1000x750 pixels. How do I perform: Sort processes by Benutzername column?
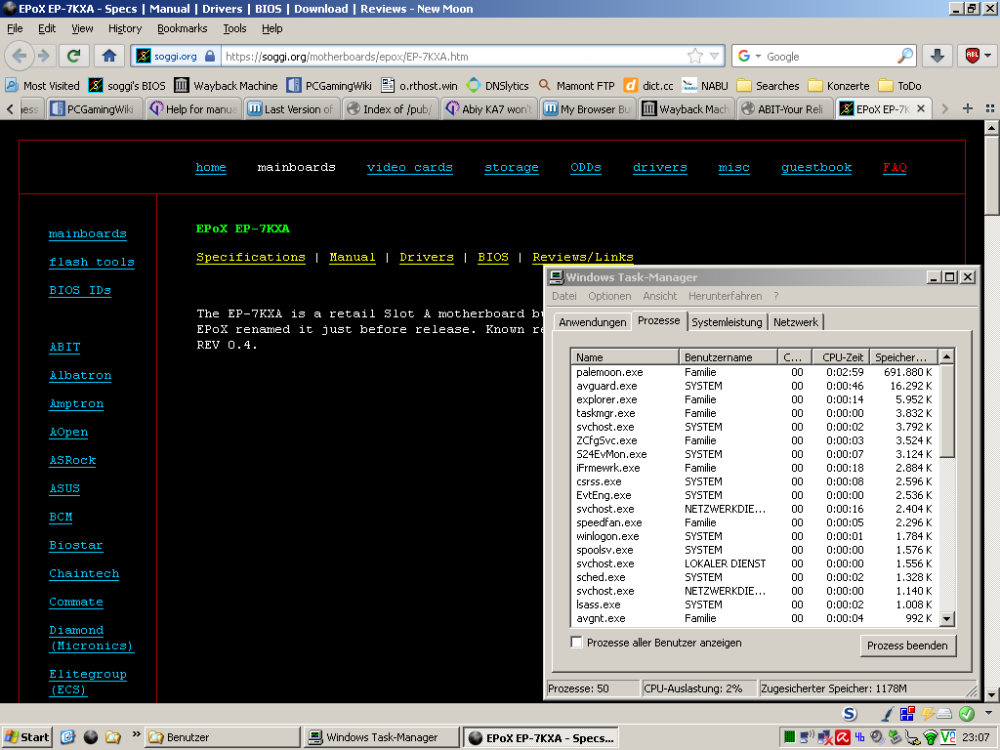click(x=728, y=357)
